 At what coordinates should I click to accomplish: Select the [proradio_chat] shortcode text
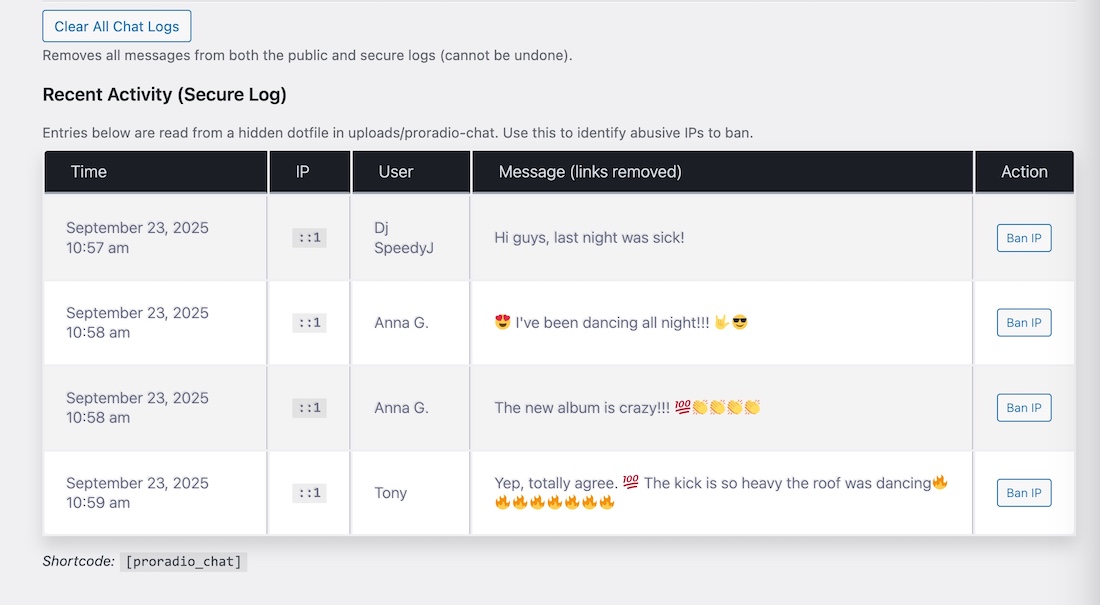click(183, 562)
